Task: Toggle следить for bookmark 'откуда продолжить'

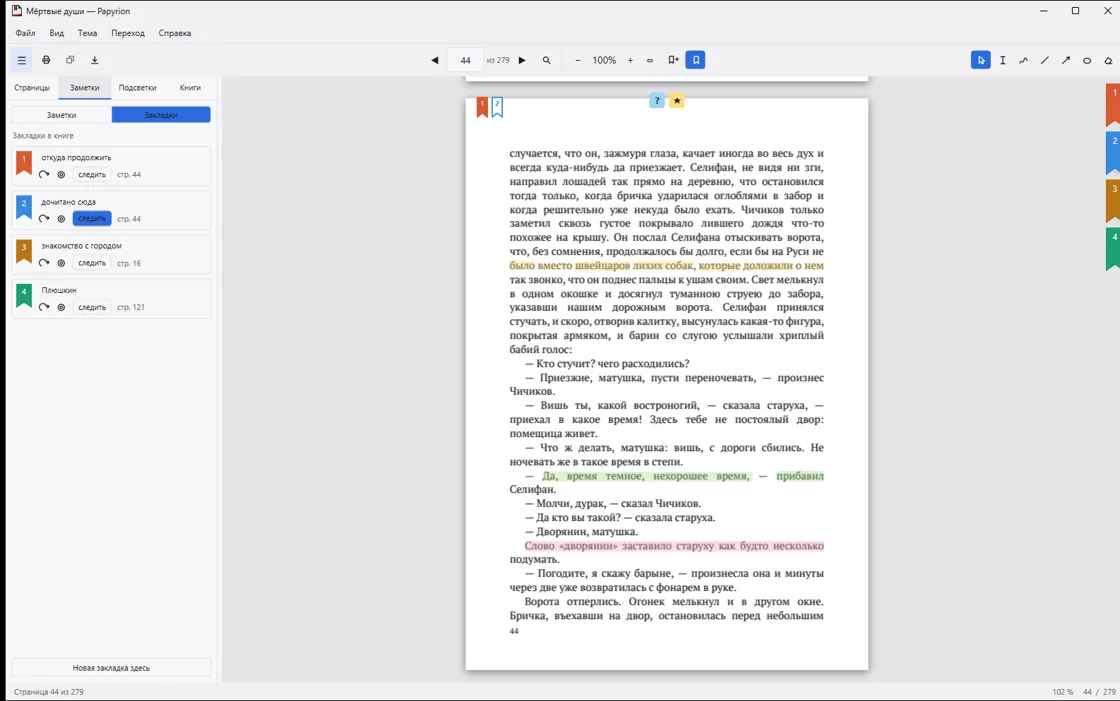Action: (x=91, y=174)
